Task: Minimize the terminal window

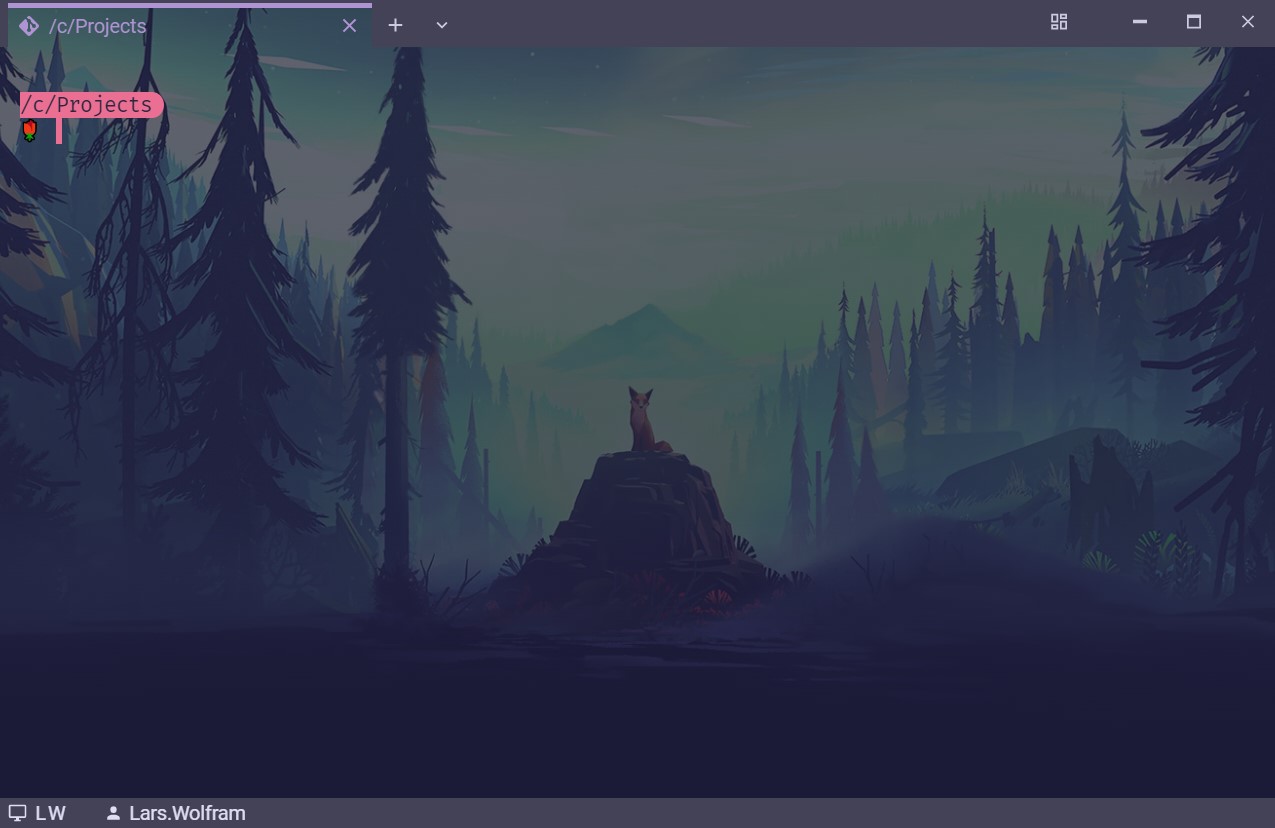Action: pos(1139,22)
